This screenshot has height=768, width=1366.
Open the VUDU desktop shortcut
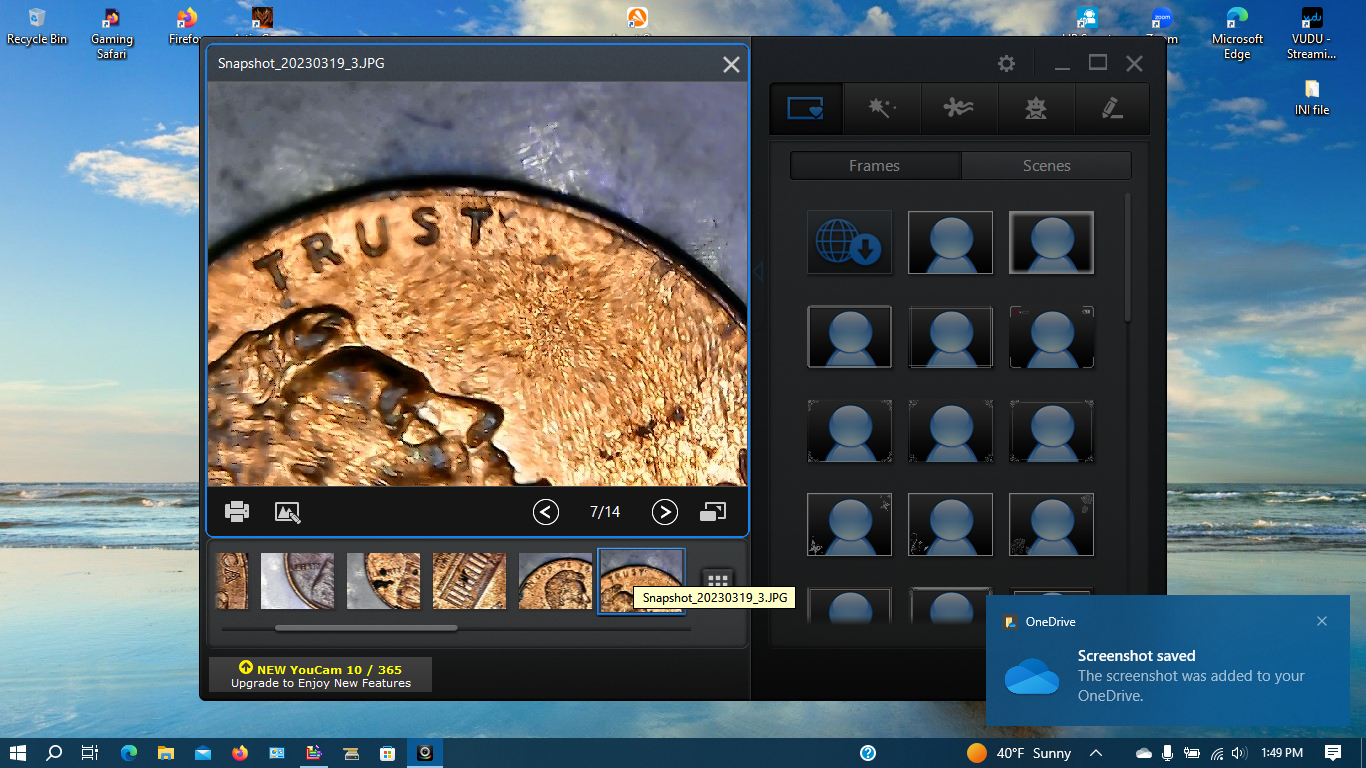1312,33
